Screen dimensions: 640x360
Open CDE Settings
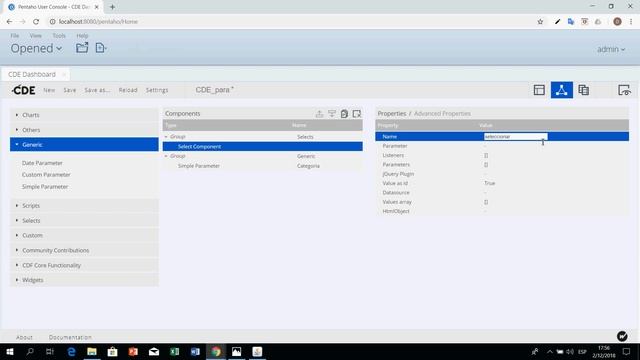[157, 90]
